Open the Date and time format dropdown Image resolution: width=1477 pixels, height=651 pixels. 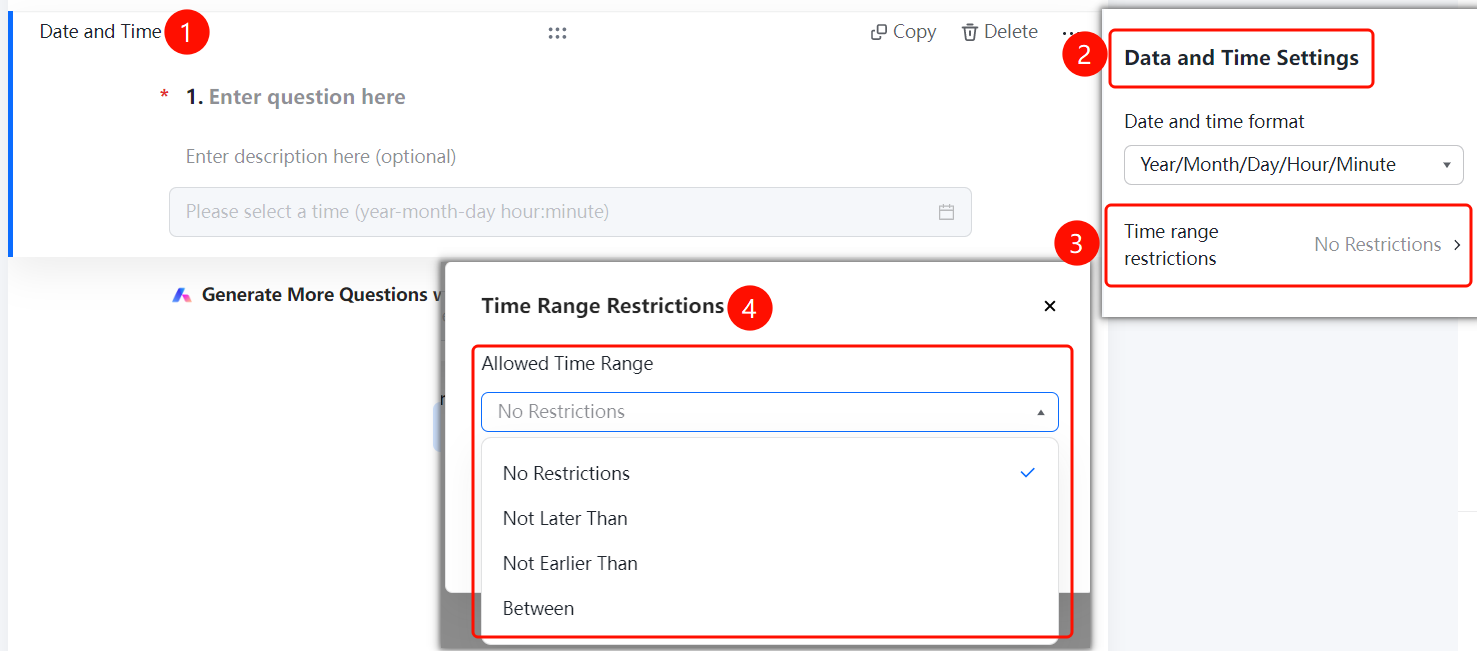pos(1293,165)
